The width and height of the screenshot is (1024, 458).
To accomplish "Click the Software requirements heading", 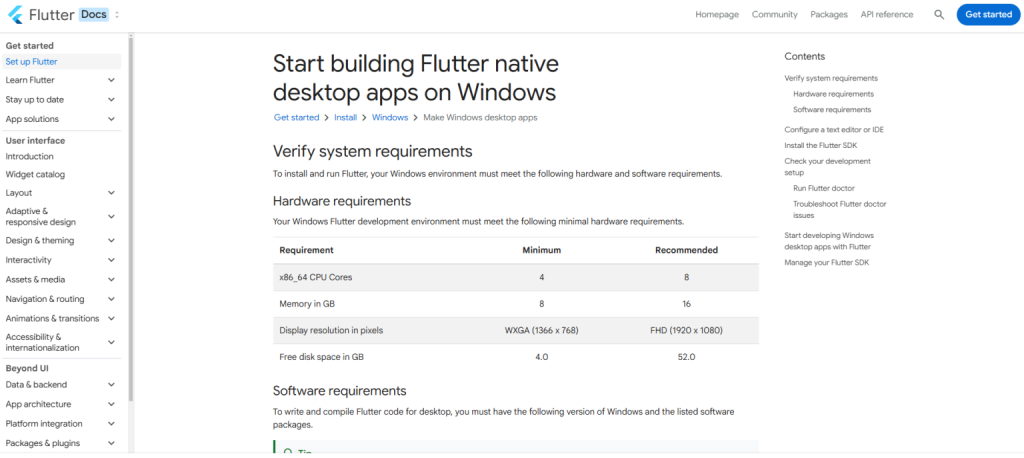I will point(340,391).
